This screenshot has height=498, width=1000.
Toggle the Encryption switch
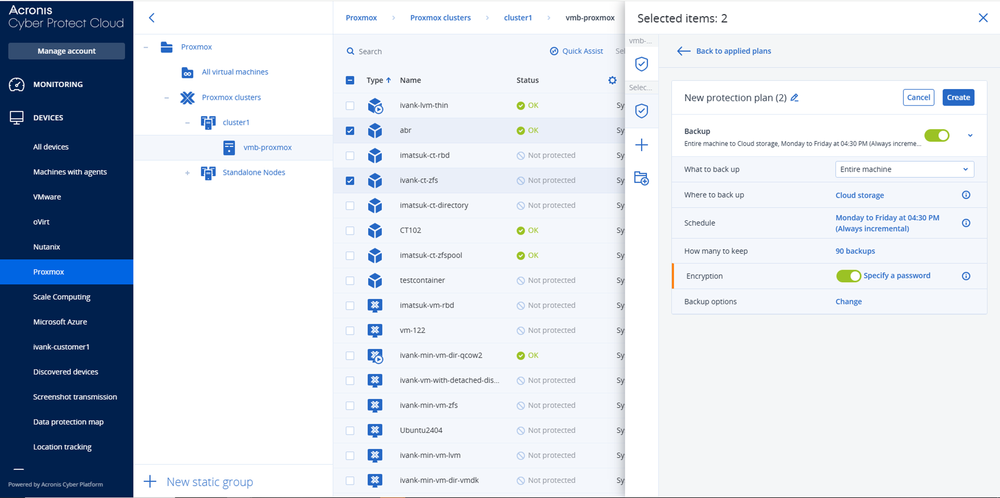(x=848, y=276)
